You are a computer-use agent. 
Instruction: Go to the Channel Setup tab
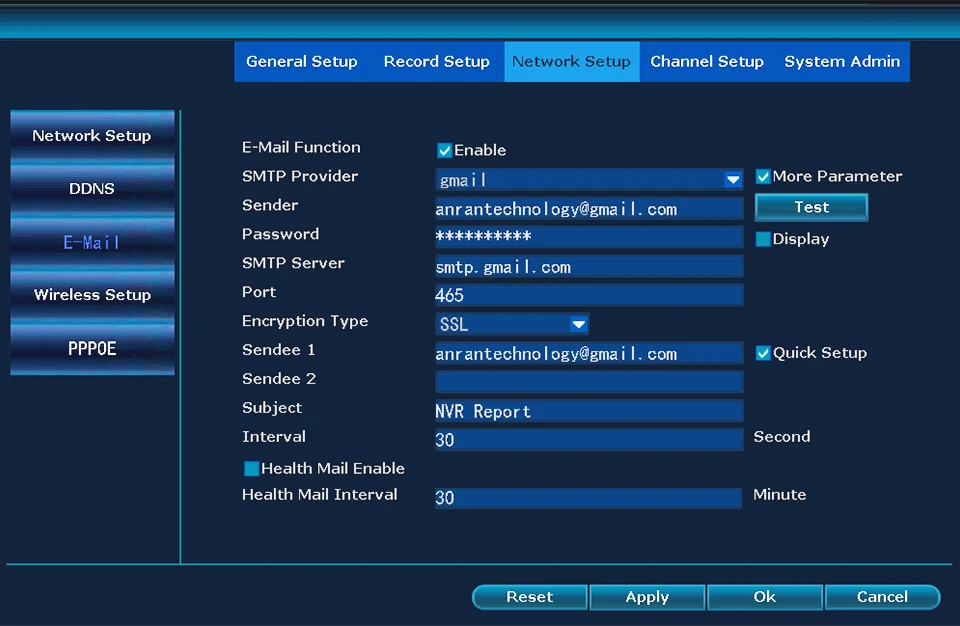click(706, 62)
